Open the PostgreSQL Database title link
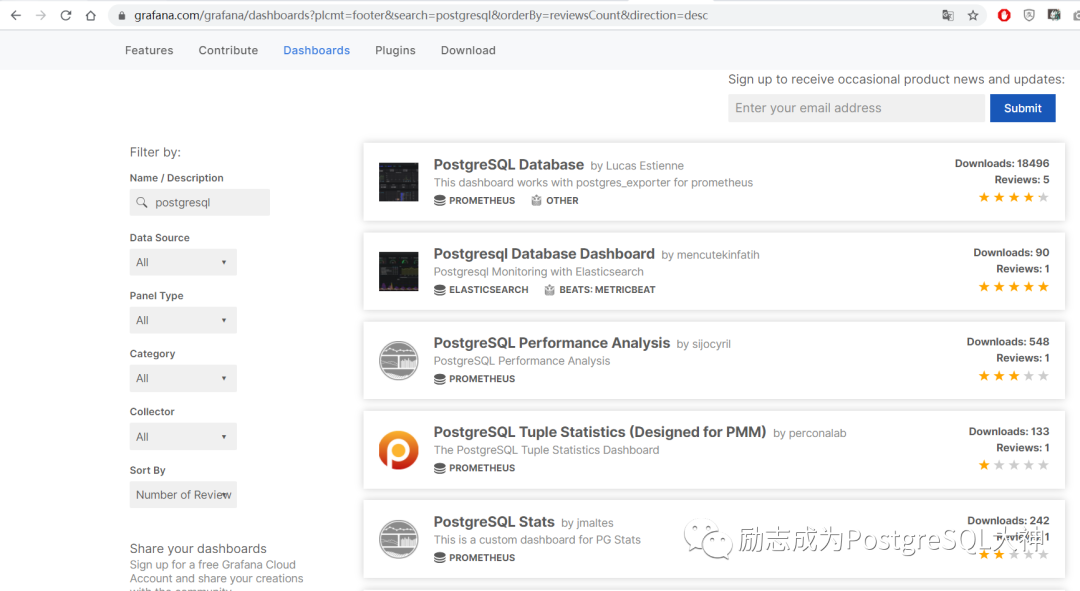 click(x=509, y=165)
